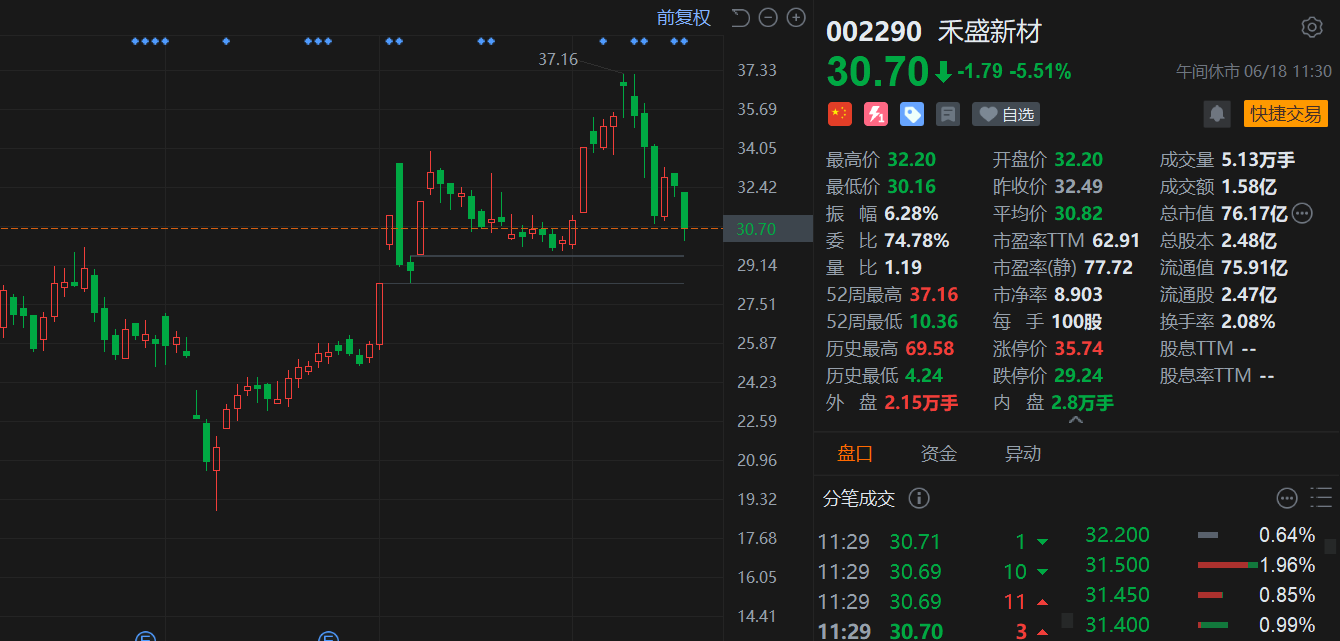The image size is (1340, 641).
Task: Click the 午间休市 06/18 11:30 status
Action: point(1254,72)
